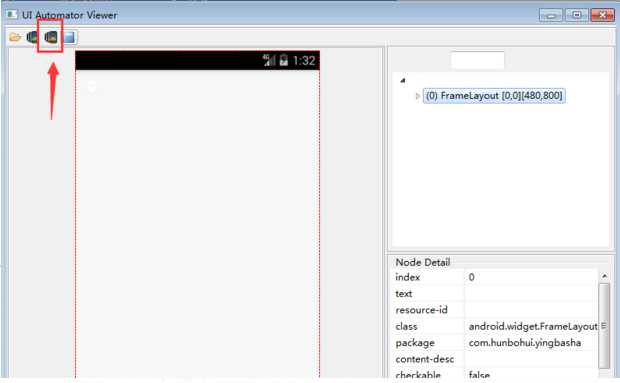Viewport: 620px width, 383px height.
Task: Click the checkable value false
Action: click(479, 374)
